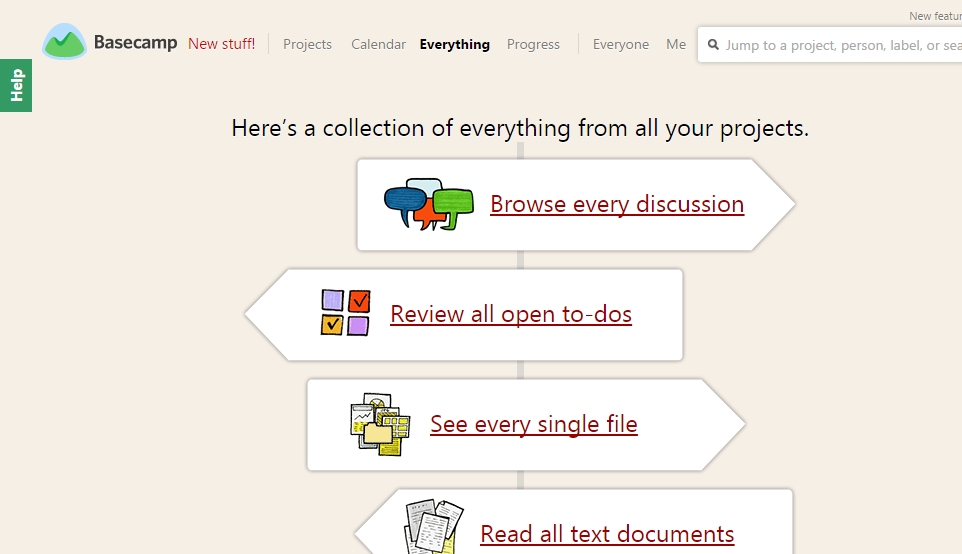Open the Projects menu item
The image size is (962, 554).
coord(307,44)
